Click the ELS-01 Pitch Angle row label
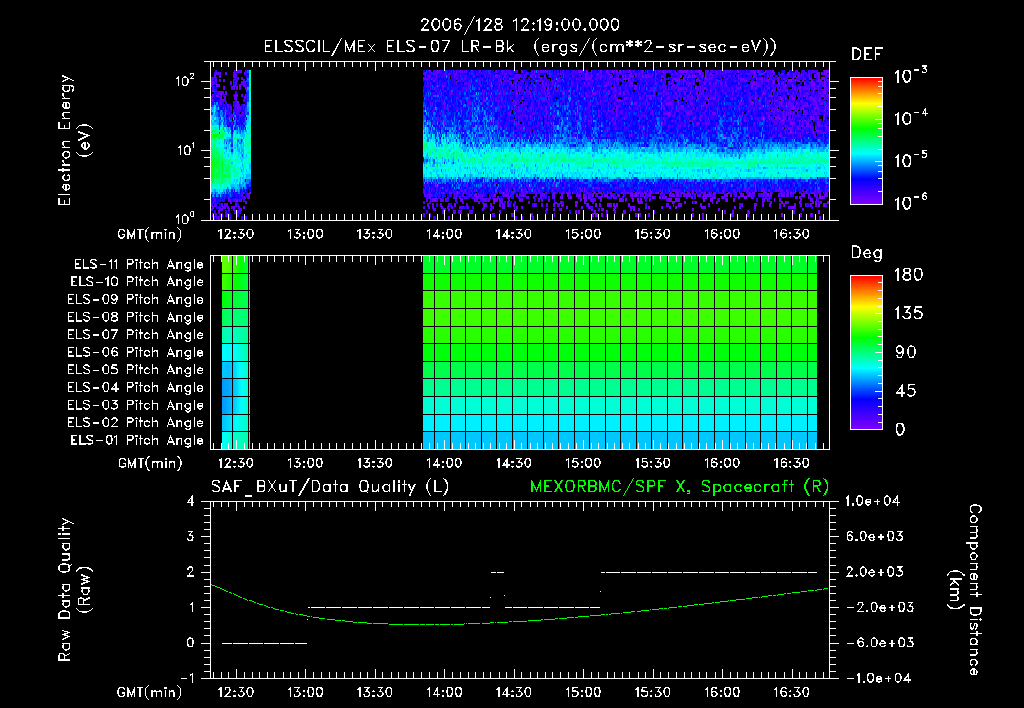This screenshot has width=1024, height=708. click(x=137, y=440)
